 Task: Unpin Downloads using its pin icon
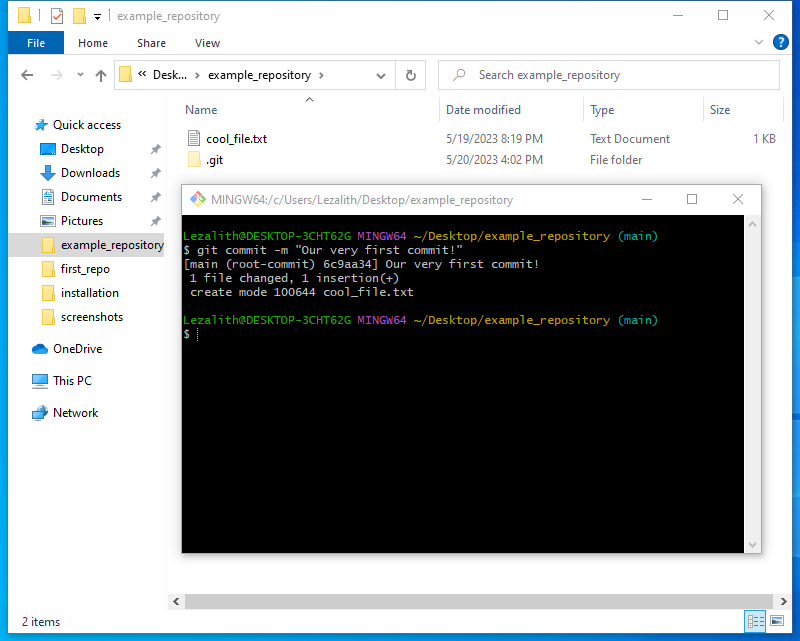coord(156,173)
